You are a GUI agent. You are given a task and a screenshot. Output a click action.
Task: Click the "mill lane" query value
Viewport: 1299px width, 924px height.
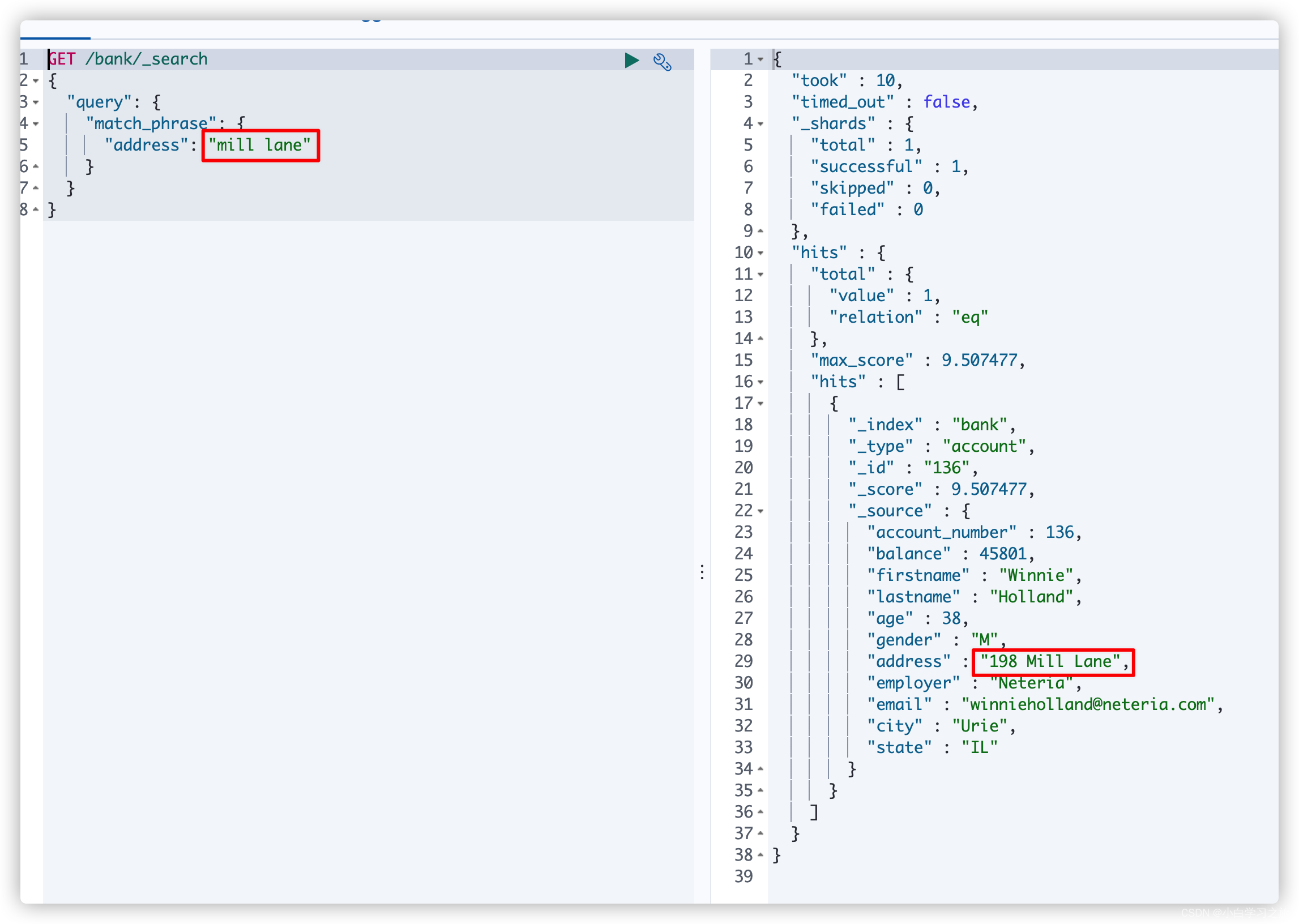[259, 145]
